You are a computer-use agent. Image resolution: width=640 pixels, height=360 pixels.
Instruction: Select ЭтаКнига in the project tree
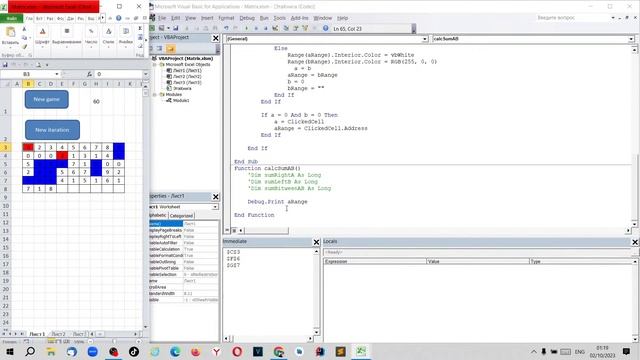coord(182,88)
